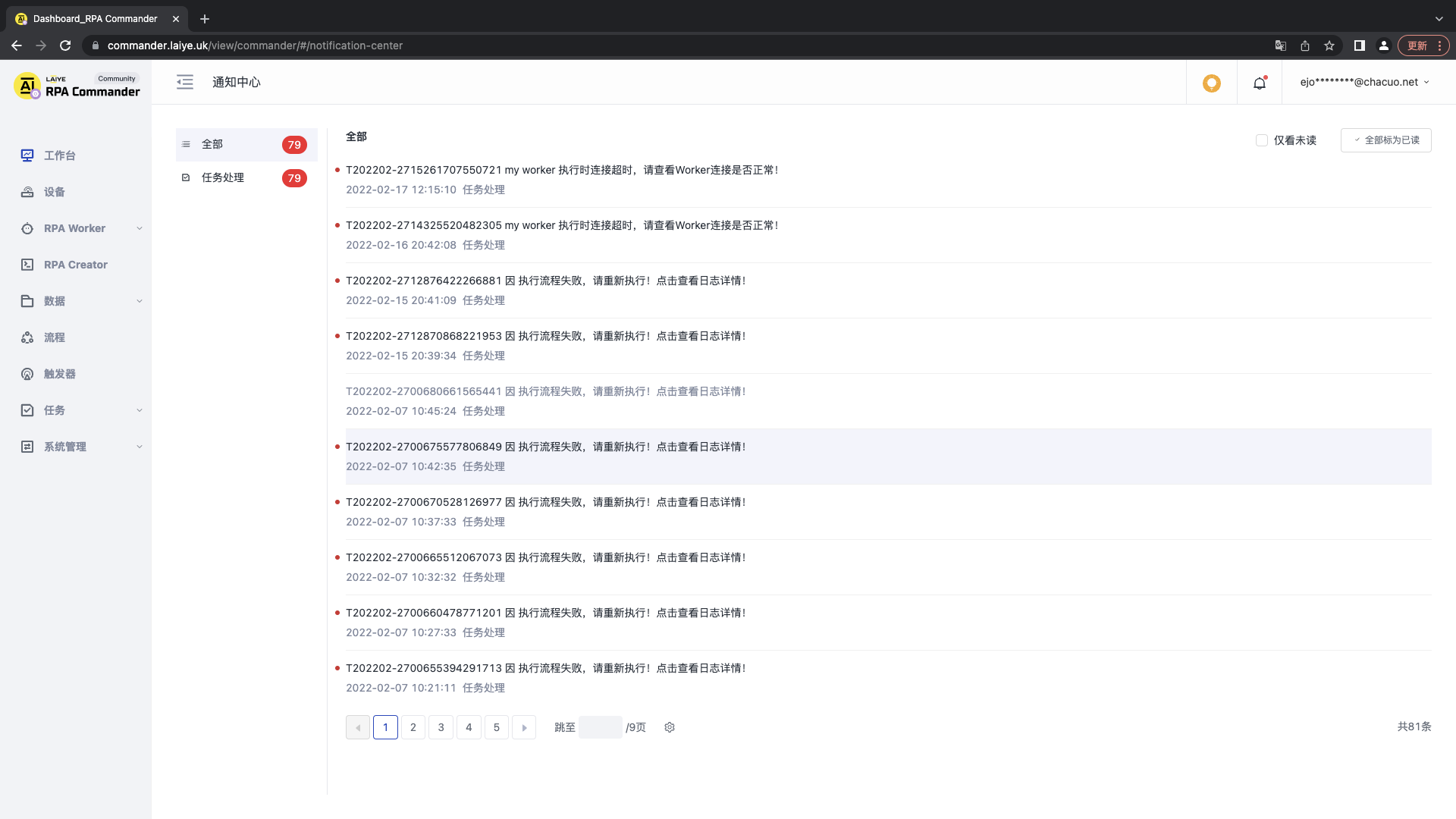Image resolution: width=1456 pixels, height=819 pixels.
Task: Click the browser address bar URL
Action: 255,45
